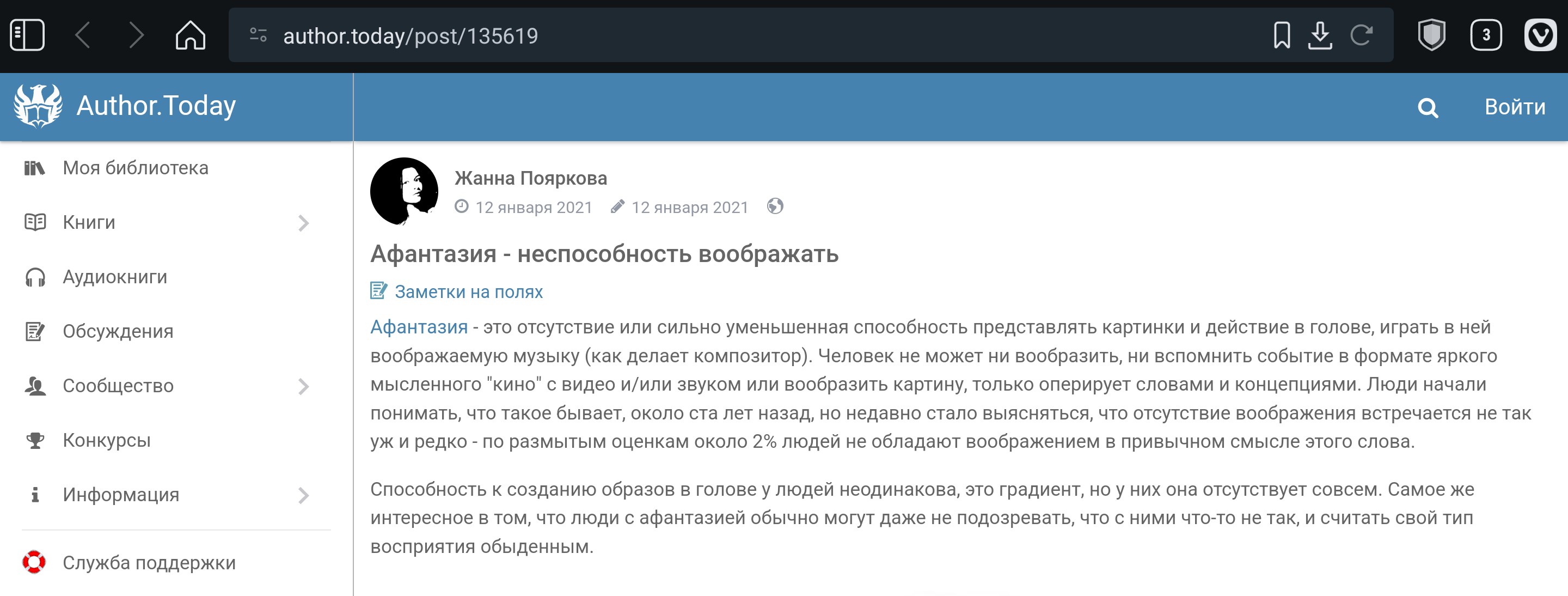Click the edited date 12 января 2021
This screenshot has width=1568, height=596.
tap(690, 208)
